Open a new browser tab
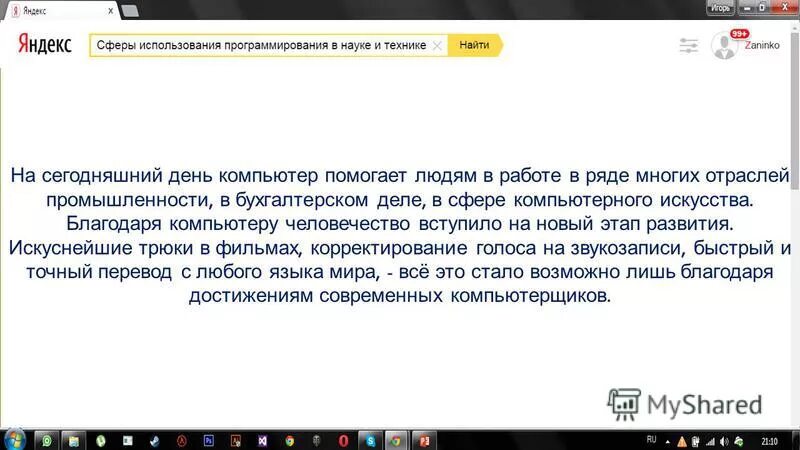 [131, 11]
